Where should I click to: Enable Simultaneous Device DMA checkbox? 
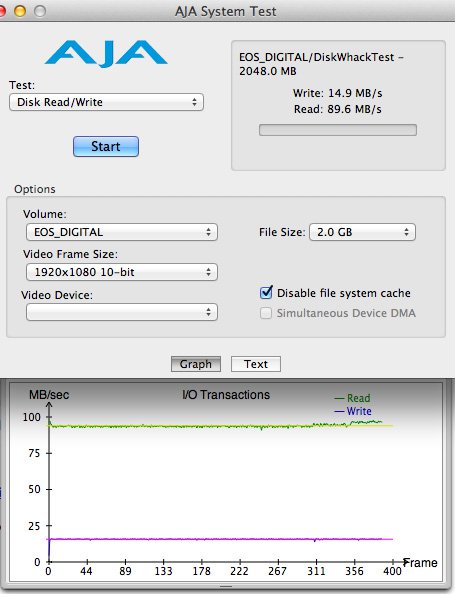[266, 313]
